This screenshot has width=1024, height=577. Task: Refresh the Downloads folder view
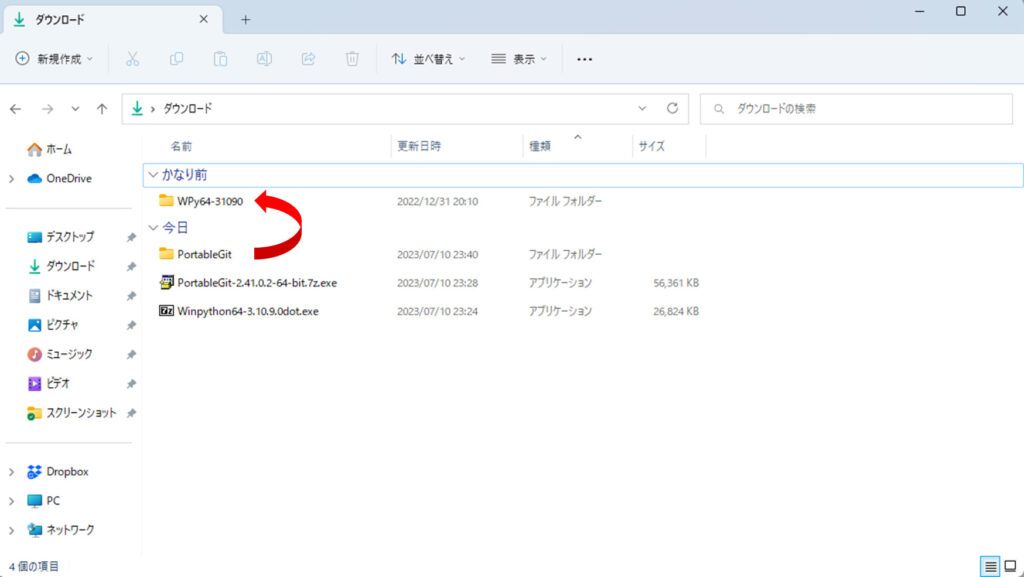[x=672, y=108]
